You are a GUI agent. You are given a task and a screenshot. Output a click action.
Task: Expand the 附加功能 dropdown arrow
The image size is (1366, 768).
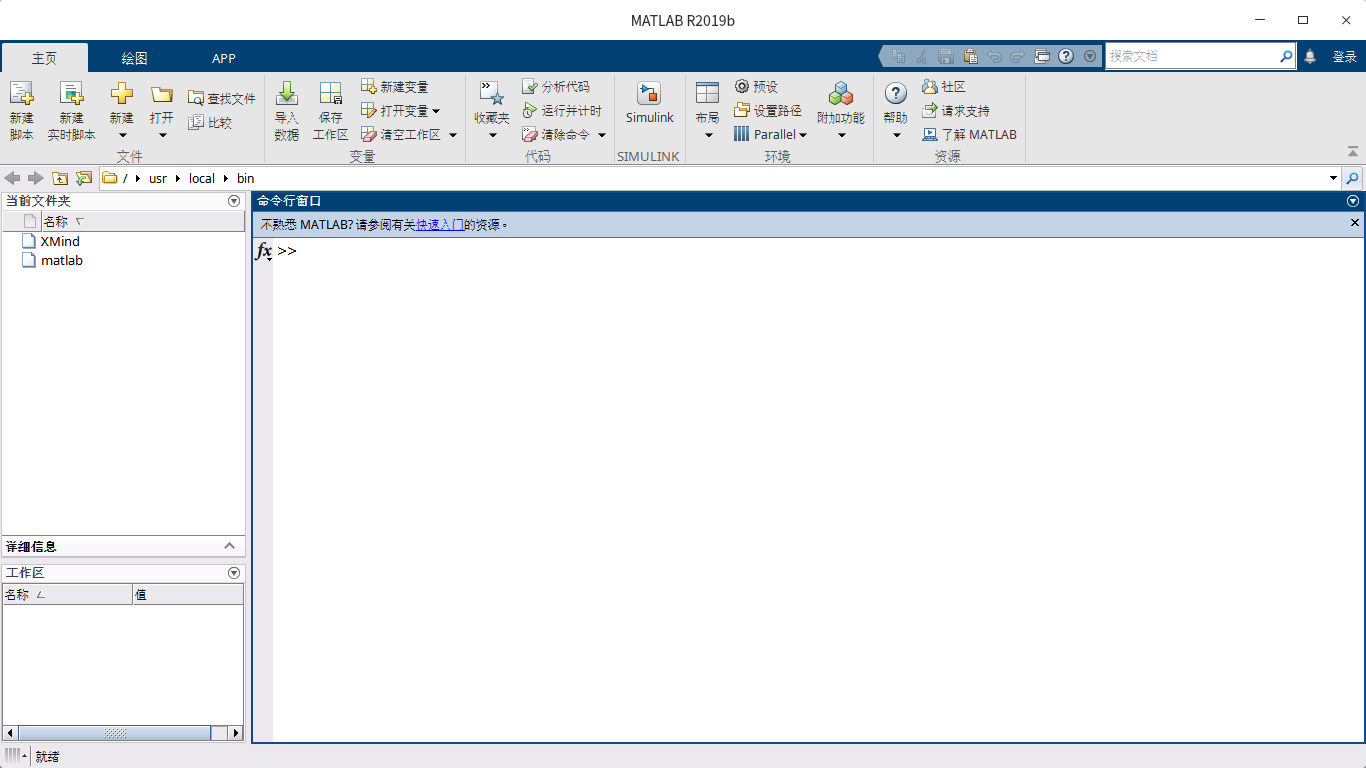(x=841, y=135)
